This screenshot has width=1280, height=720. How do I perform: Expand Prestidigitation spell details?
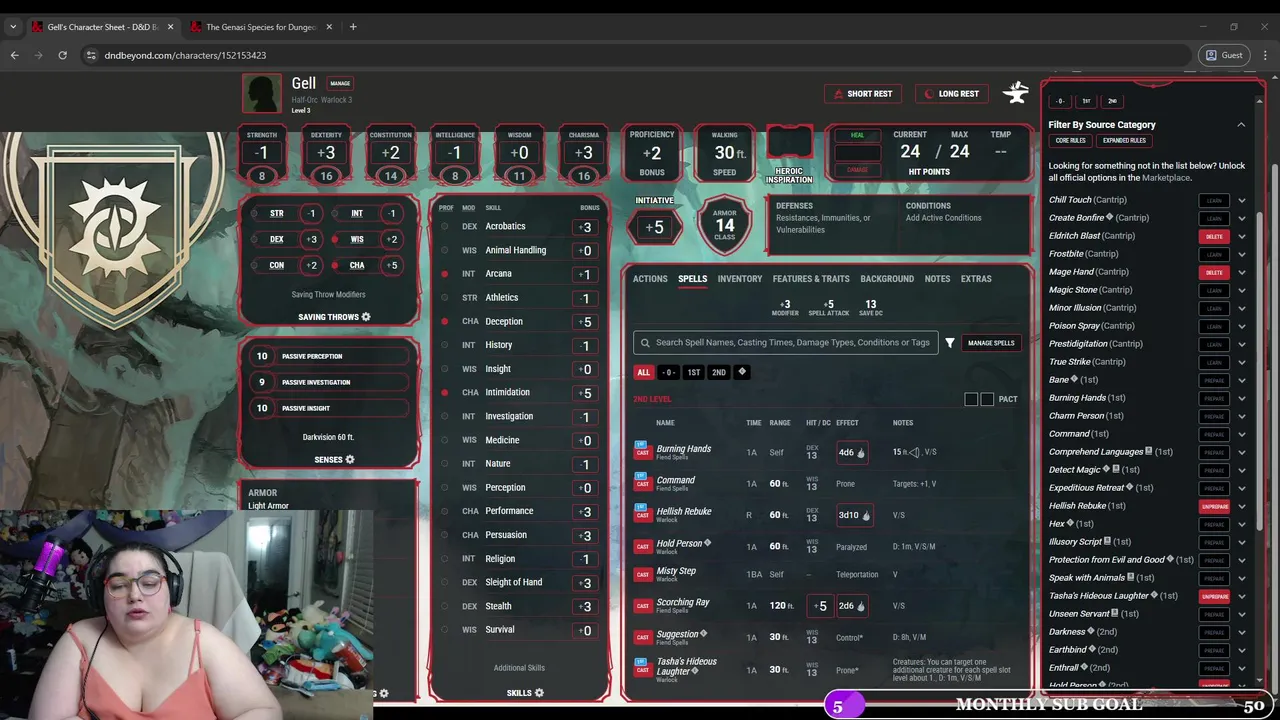pyautogui.click(x=1241, y=344)
